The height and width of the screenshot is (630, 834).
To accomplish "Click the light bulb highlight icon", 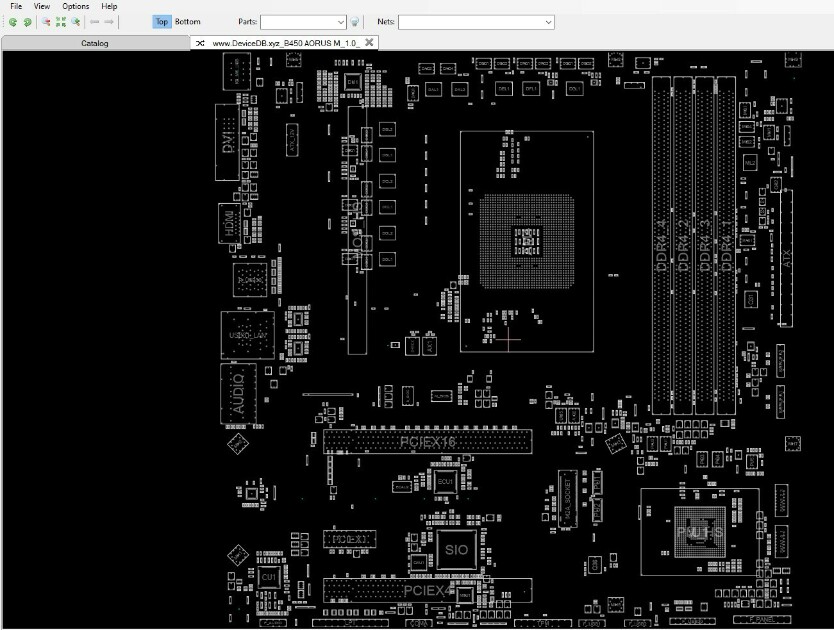I will pos(355,22).
